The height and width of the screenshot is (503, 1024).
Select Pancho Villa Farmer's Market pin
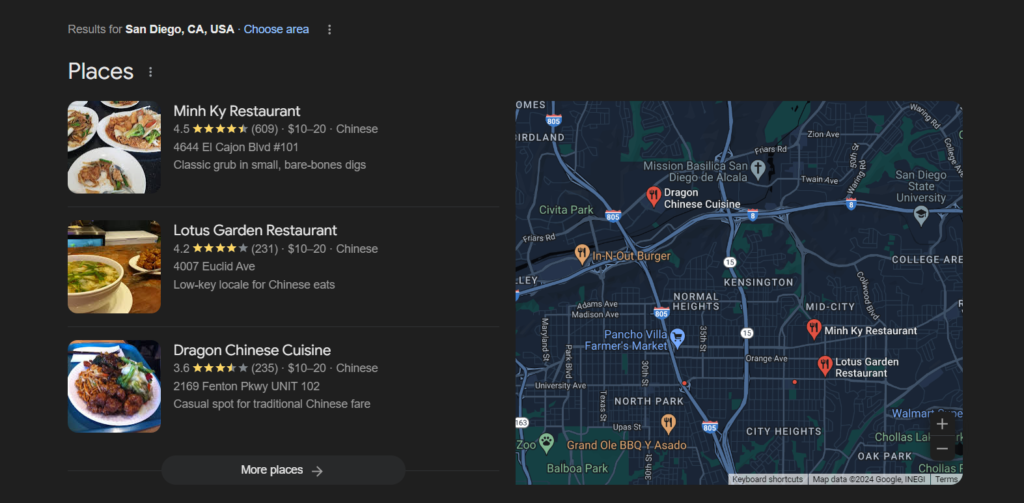tap(677, 337)
